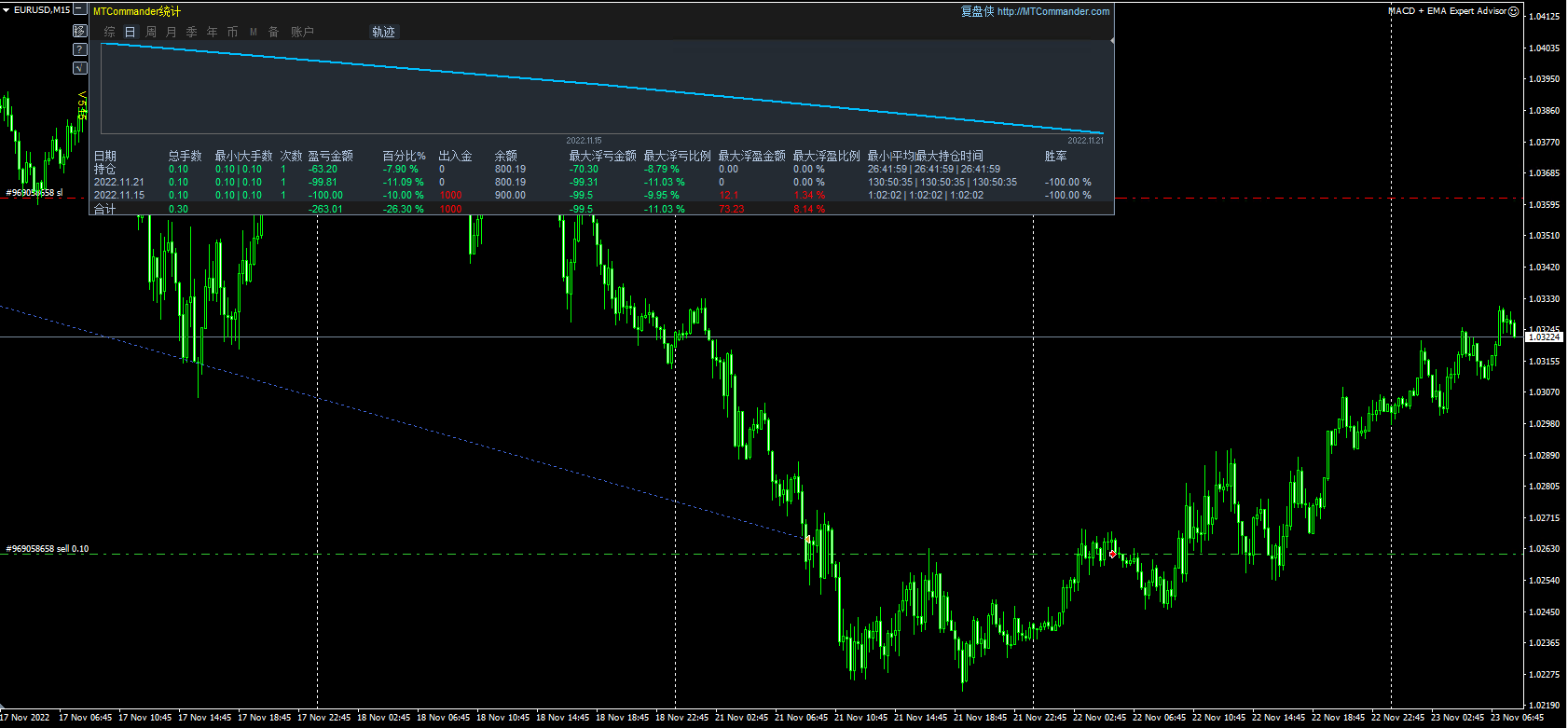The height and width of the screenshot is (728, 1568).
Task: Click the sell order entry arrow marker on chart
Action: pyautogui.click(x=807, y=539)
